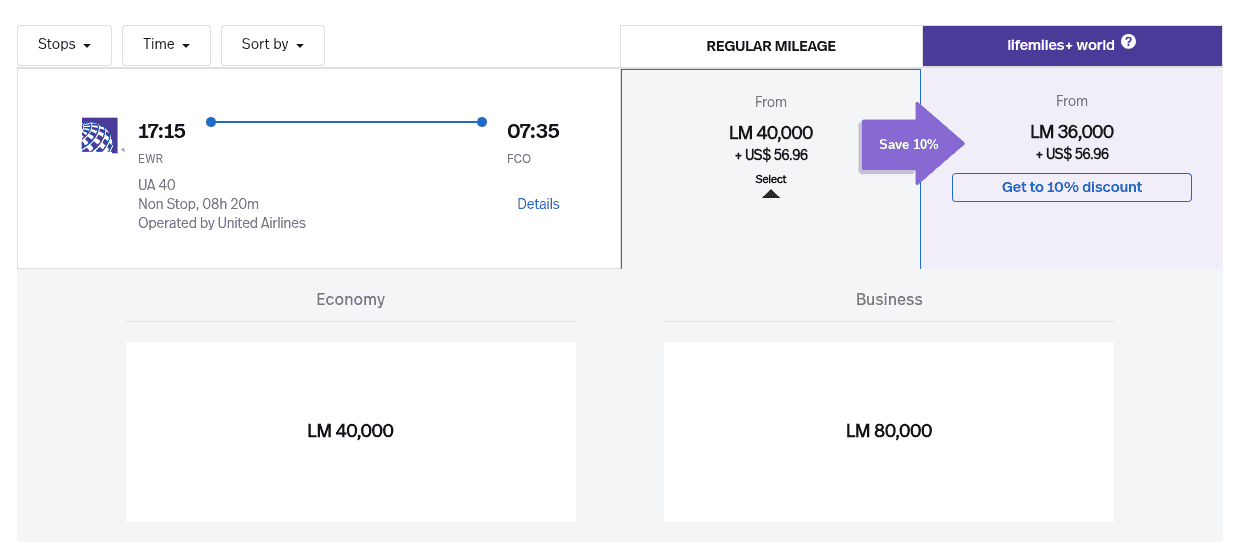The height and width of the screenshot is (553, 1241).
Task: Click the departure dot on flight line
Action: [211, 122]
